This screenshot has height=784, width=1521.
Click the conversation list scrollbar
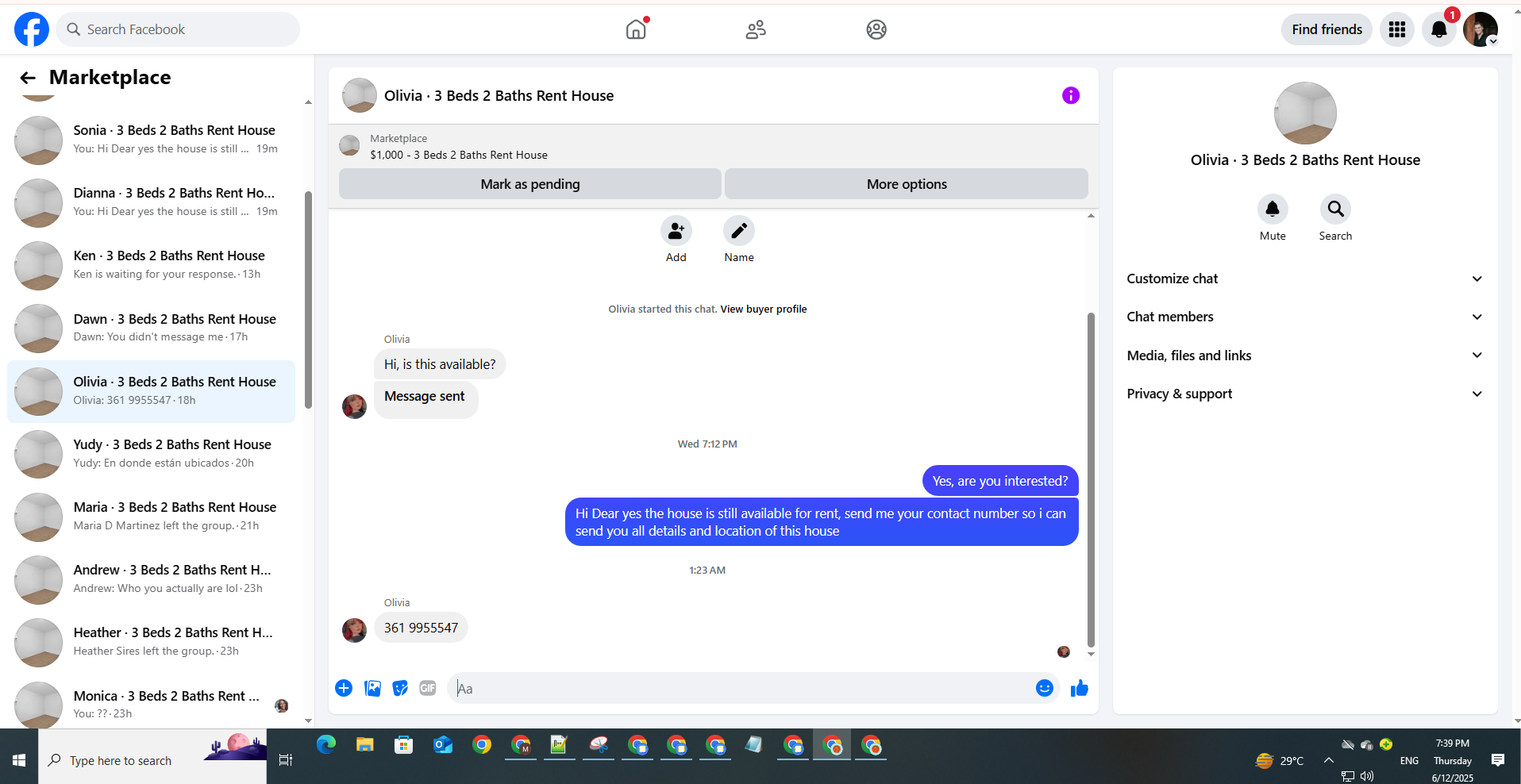[x=308, y=299]
